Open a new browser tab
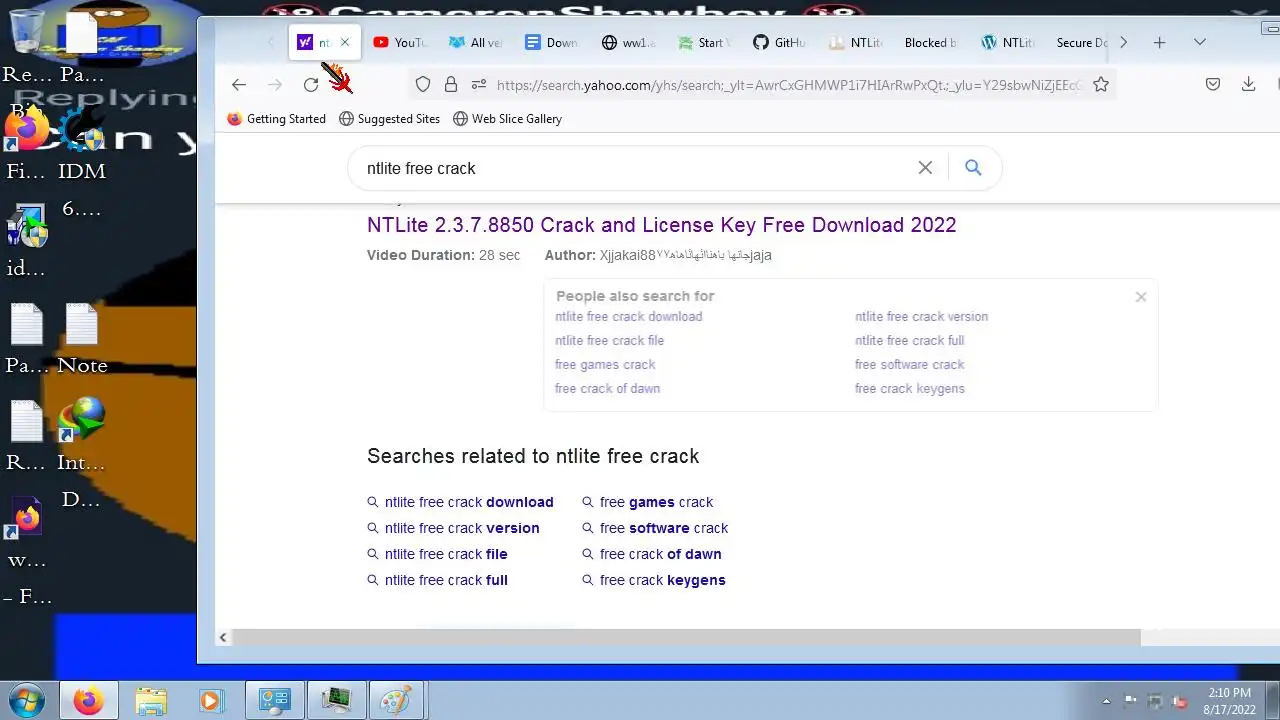The width and height of the screenshot is (1280, 720). 1159,42
